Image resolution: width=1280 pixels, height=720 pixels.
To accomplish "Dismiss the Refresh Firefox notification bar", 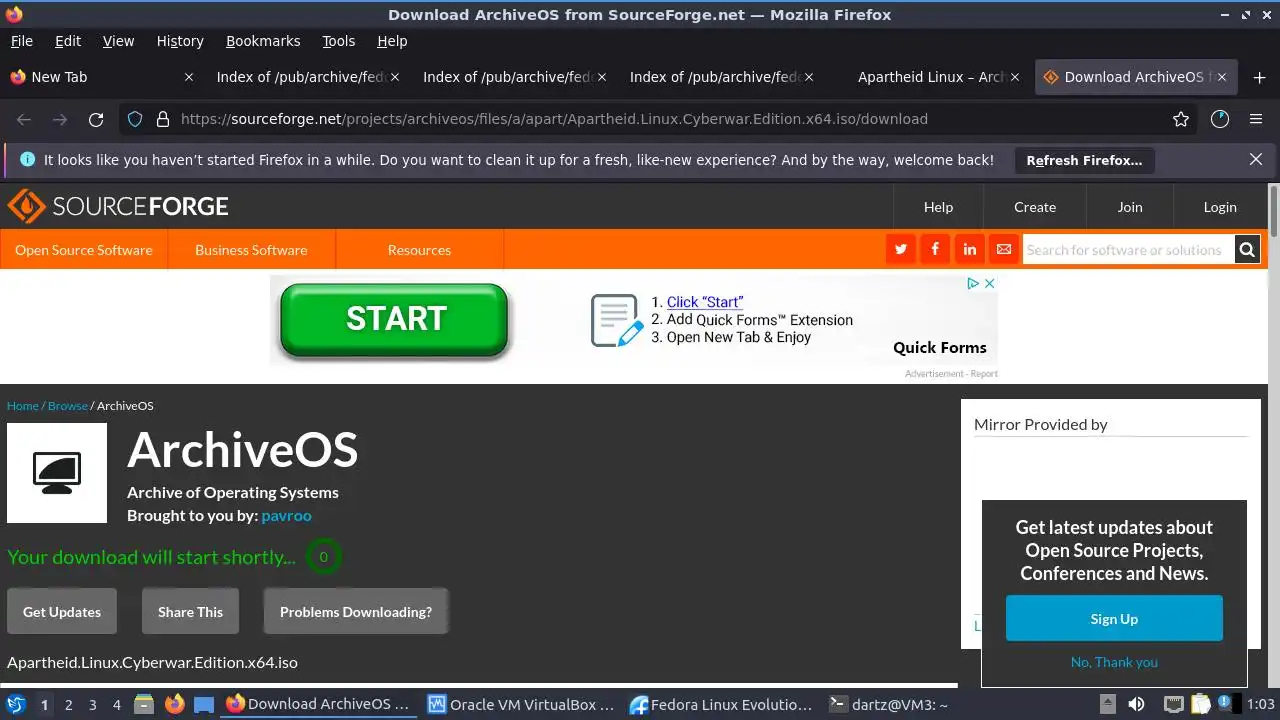I will [1256, 159].
